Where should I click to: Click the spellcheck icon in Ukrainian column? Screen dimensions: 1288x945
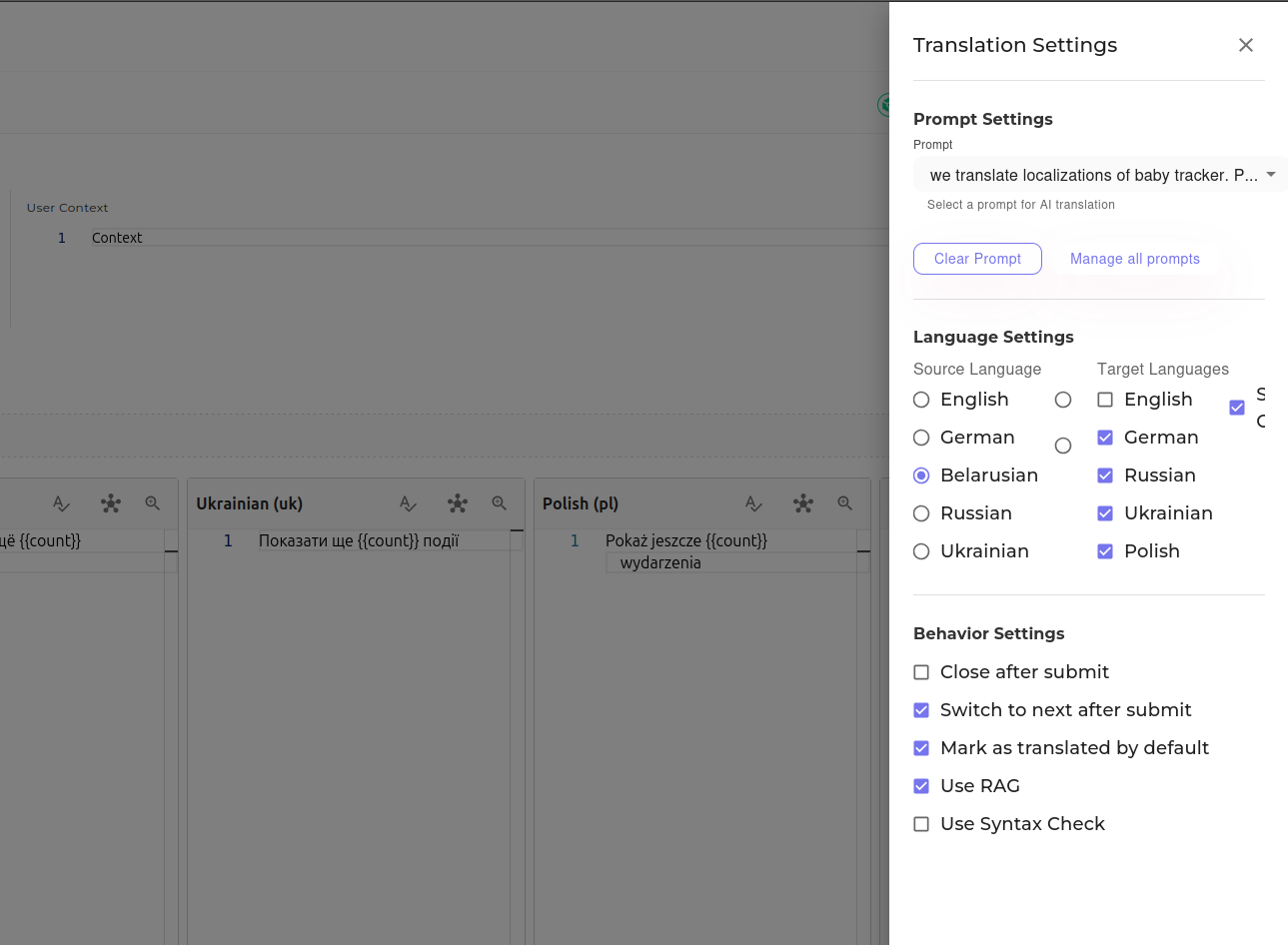(x=408, y=503)
